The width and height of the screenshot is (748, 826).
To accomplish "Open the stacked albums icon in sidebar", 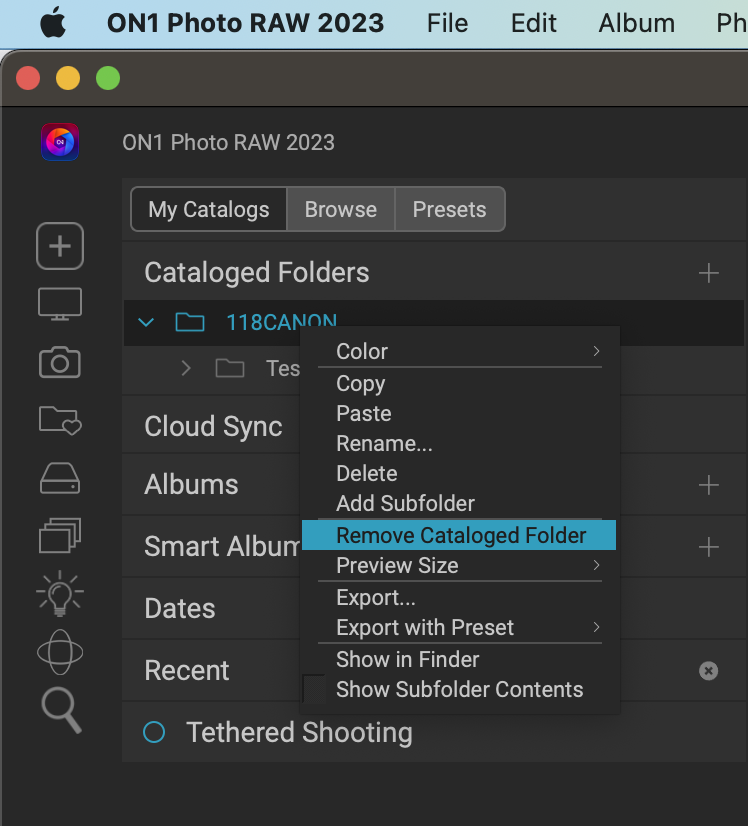I will pos(60,535).
